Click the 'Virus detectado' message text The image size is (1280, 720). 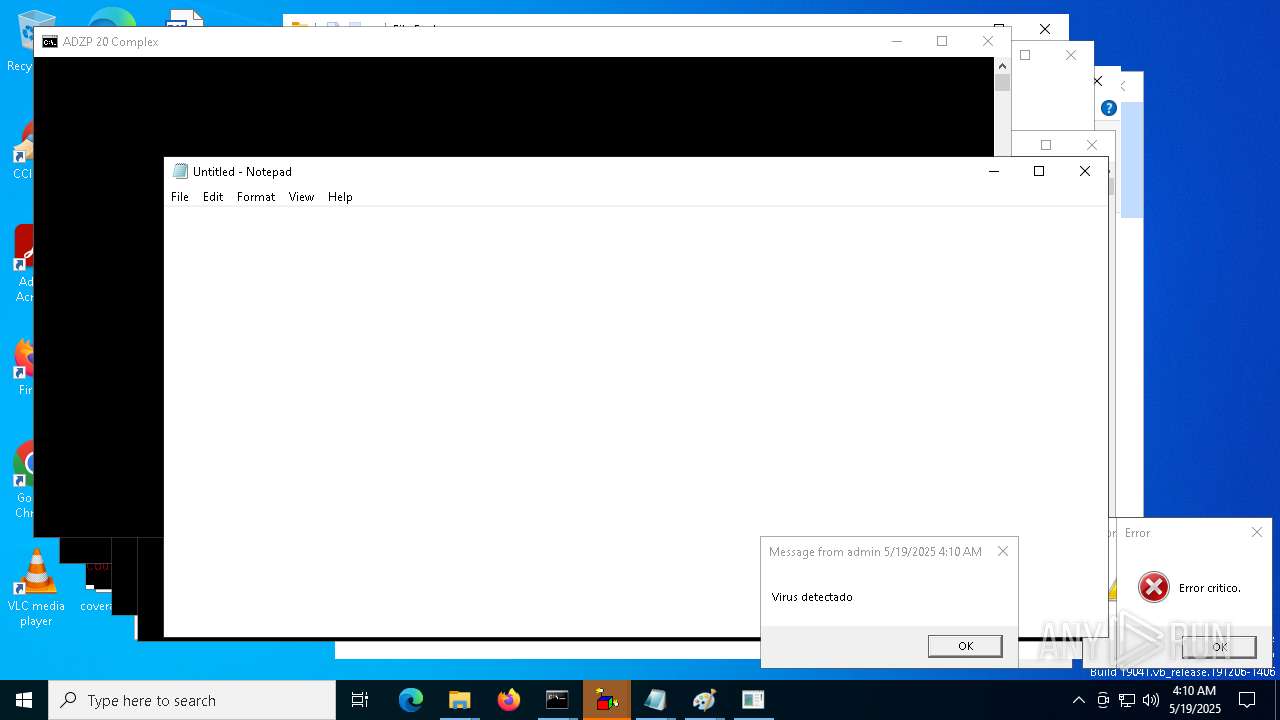click(812, 597)
